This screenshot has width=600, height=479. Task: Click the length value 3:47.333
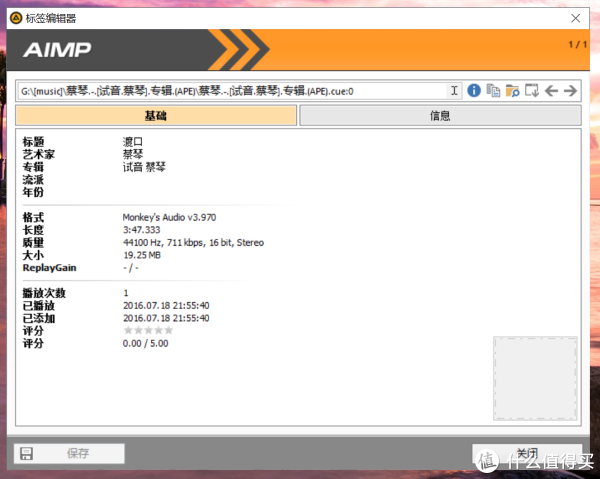142,230
